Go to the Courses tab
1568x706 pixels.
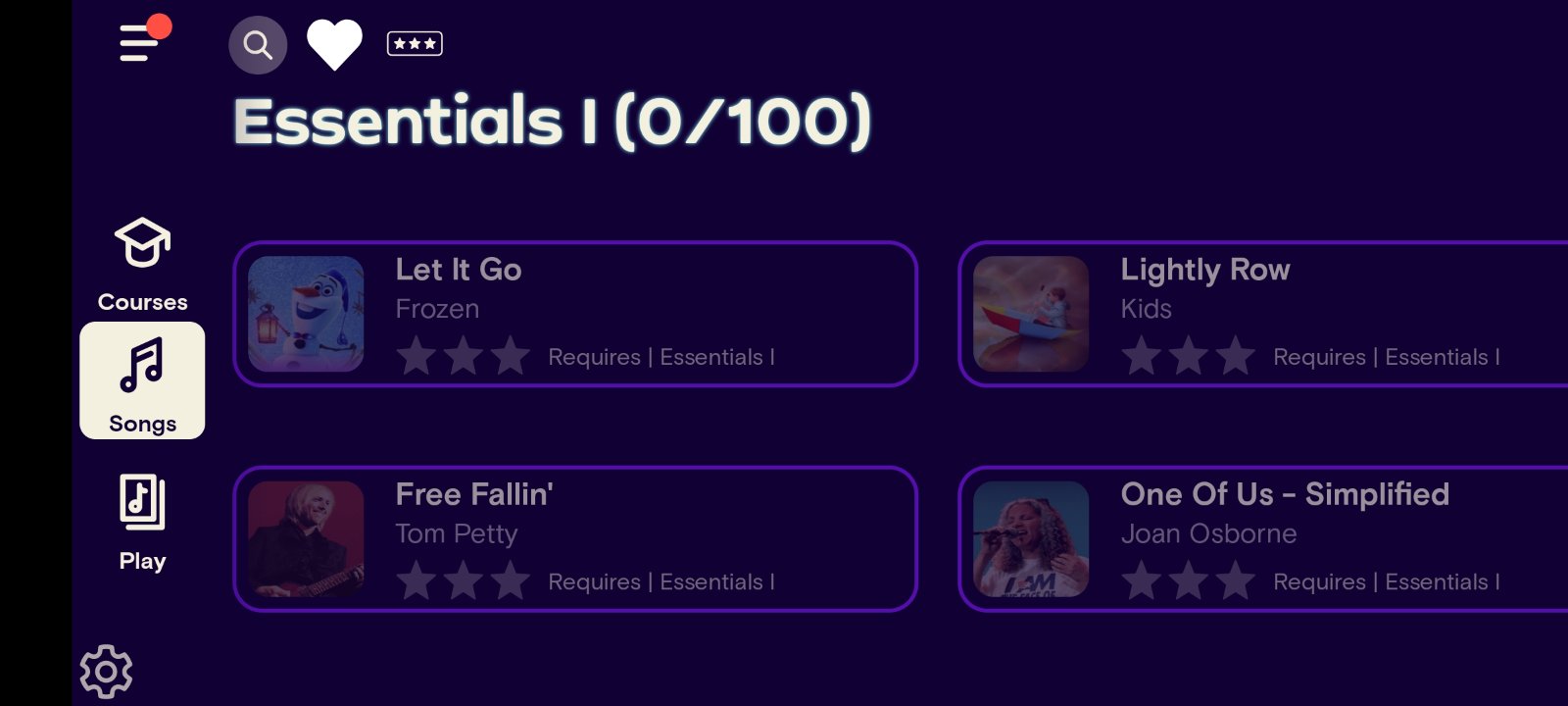142,263
